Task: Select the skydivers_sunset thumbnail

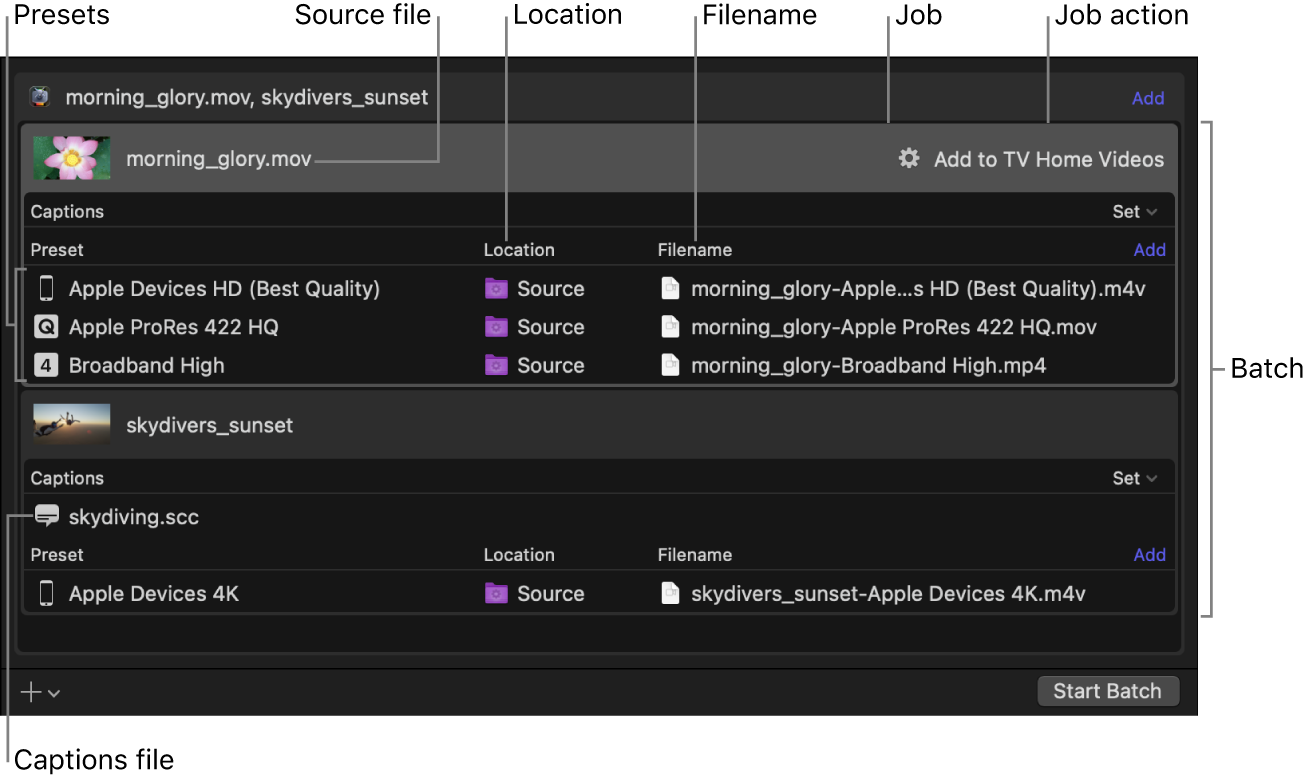Action: click(x=72, y=424)
